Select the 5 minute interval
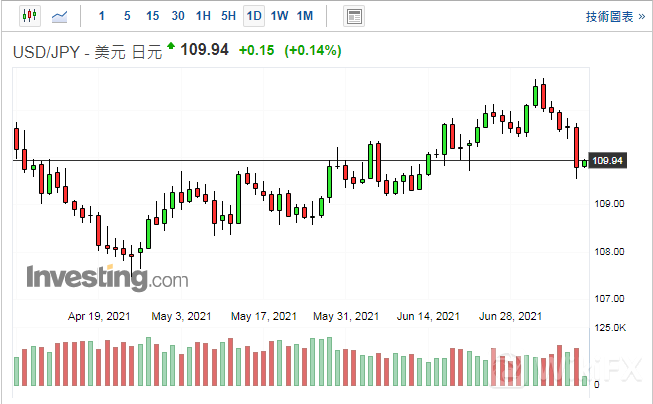This screenshot has height=404, width=653. [x=126, y=16]
